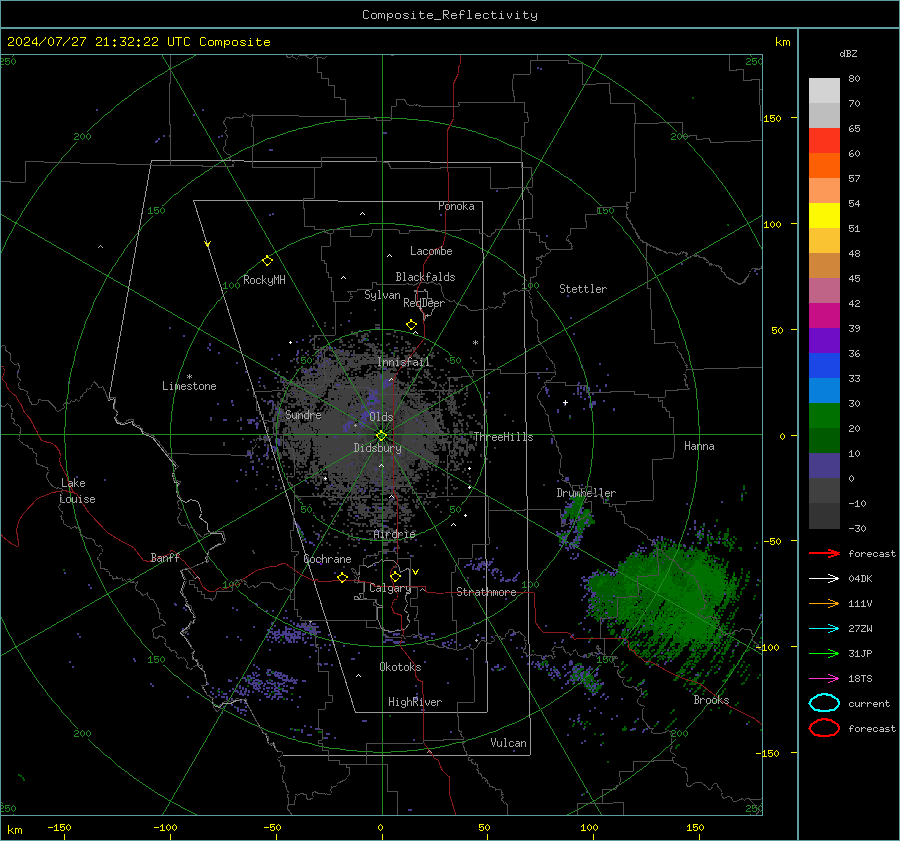Click the Calgary city label
The width and height of the screenshot is (900, 841).
pyautogui.click(x=390, y=588)
